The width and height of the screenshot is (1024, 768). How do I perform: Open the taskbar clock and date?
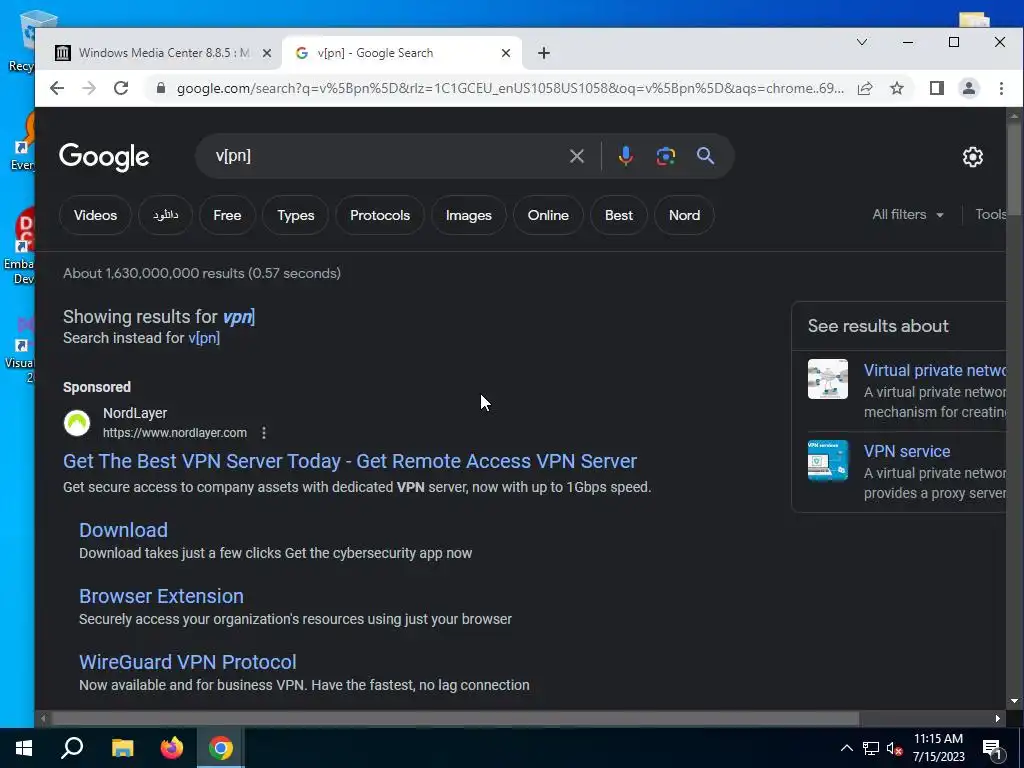pyautogui.click(x=938, y=748)
